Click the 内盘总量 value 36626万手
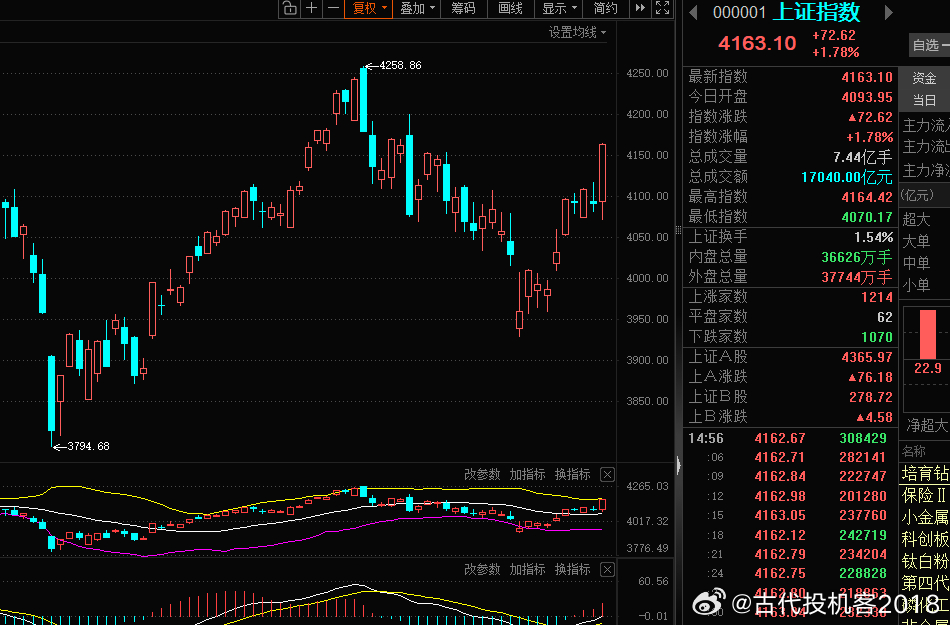 pyautogui.click(x=857, y=257)
